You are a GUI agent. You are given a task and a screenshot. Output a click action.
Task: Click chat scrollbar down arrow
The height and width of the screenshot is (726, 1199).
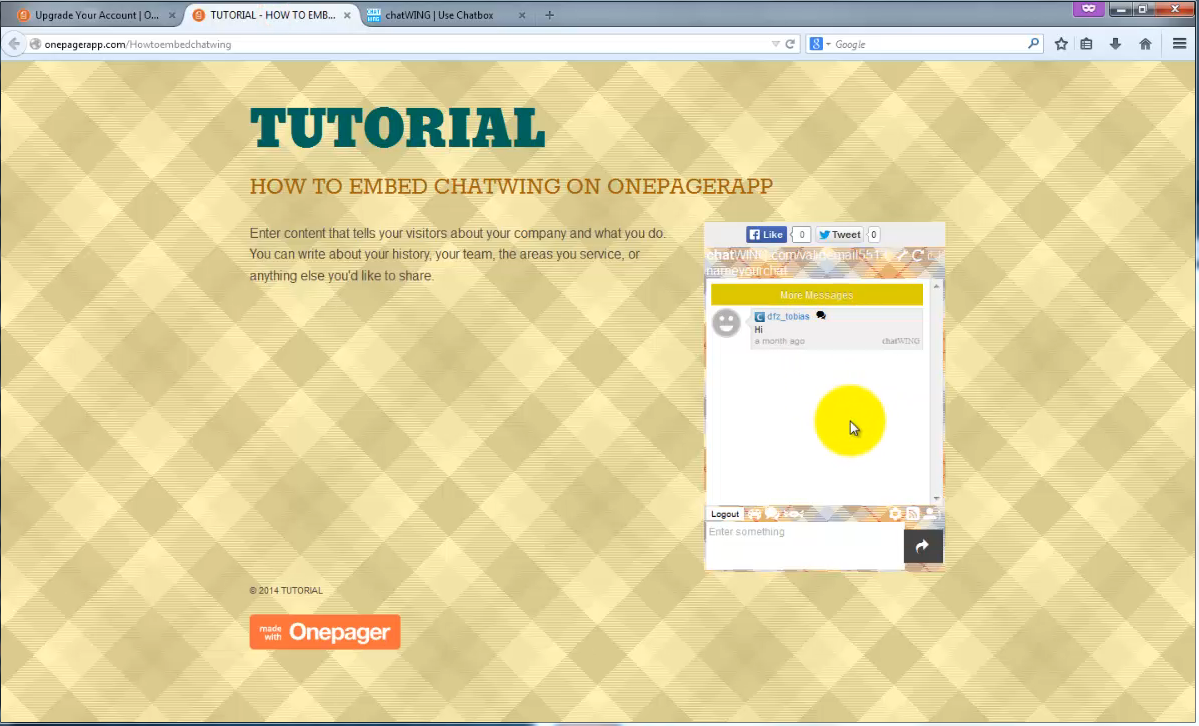click(937, 498)
